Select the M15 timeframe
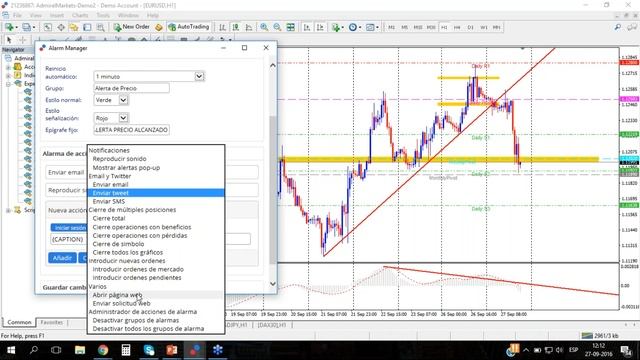The height and width of the screenshot is (360, 640). pyautogui.click(x=418, y=27)
